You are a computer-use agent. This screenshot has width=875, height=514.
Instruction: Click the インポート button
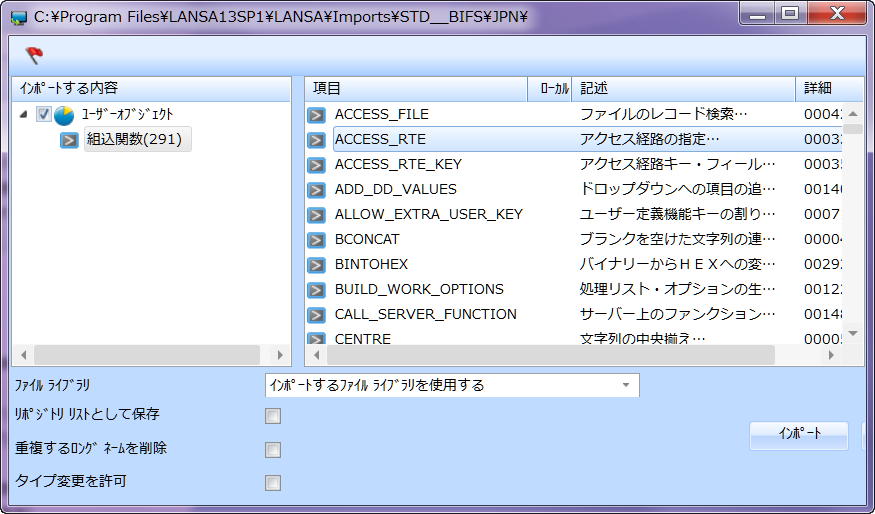[799, 435]
